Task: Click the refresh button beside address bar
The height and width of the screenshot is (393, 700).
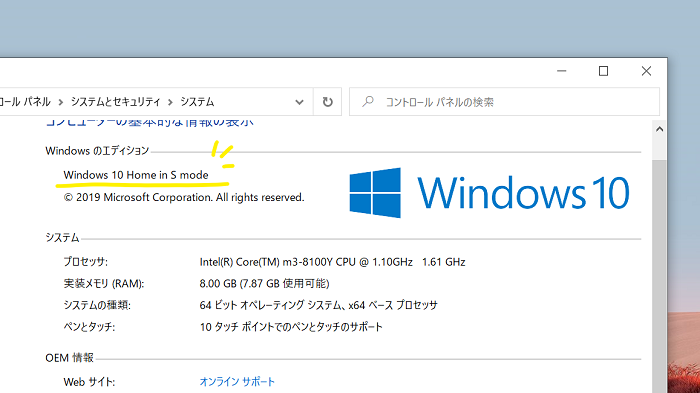Action: [328, 102]
